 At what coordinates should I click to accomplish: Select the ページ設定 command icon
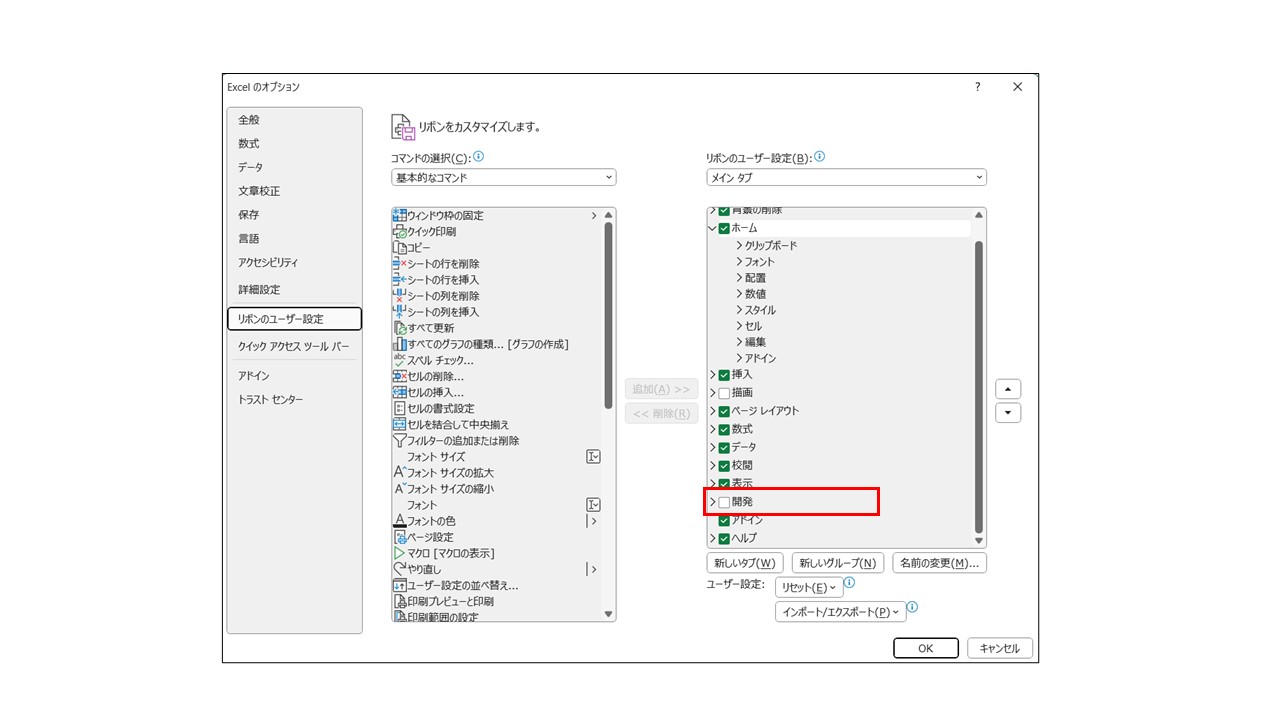pyautogui.click(x=399, y=537)
